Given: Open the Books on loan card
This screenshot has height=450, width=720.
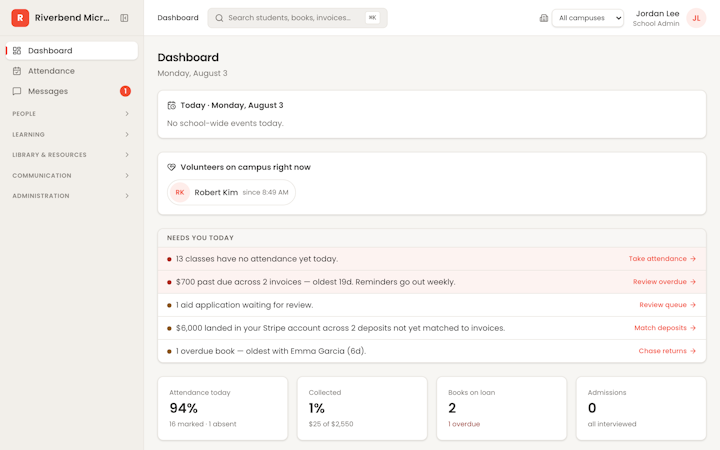Looking at the screenshot, I should [x=501, y=408].
